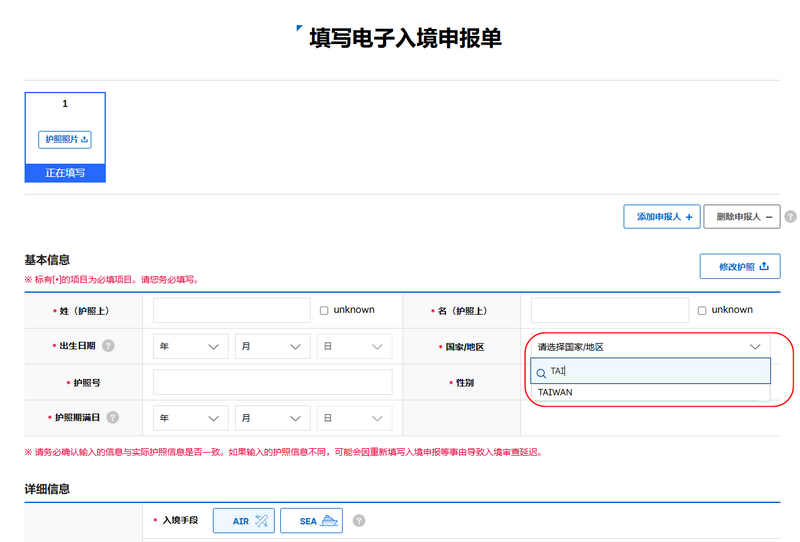This screenshot has height=542, width=800.
Task: Click help icon next to SEA button
Action: (x=359, y=521)
